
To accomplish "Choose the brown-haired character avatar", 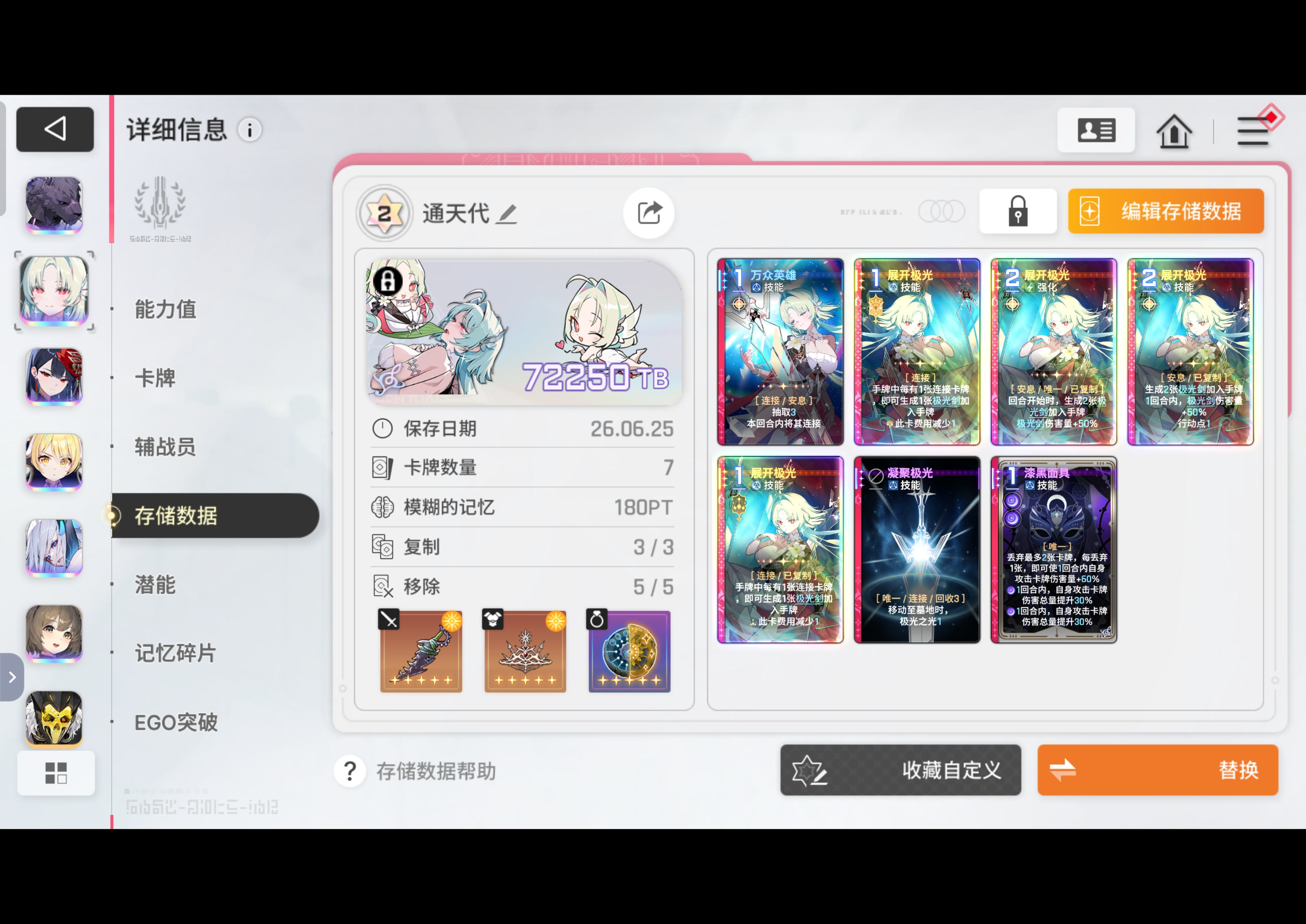I will click(x=54, y=633).
